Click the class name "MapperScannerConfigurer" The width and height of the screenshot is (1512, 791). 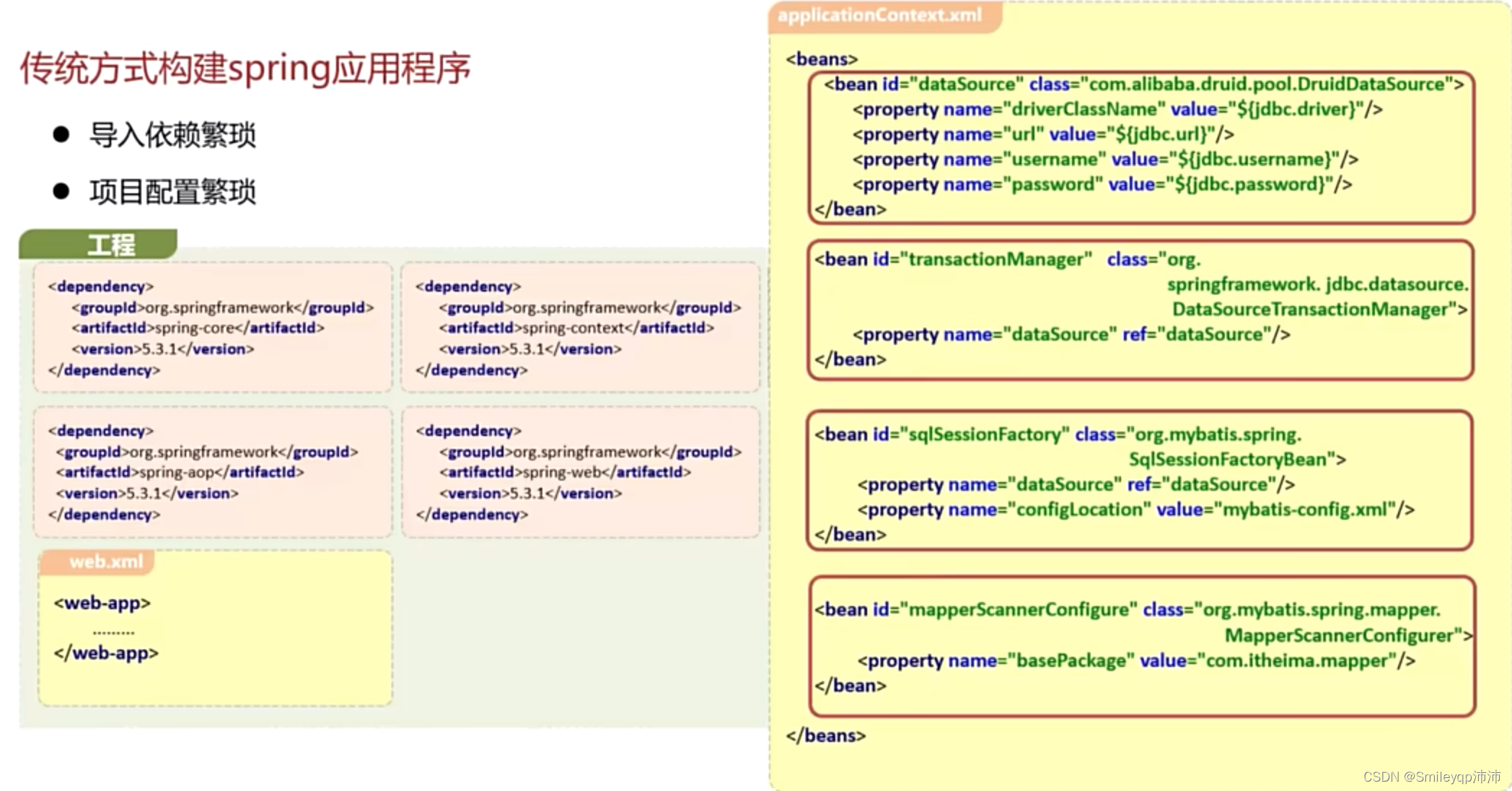pos(1339,635)
